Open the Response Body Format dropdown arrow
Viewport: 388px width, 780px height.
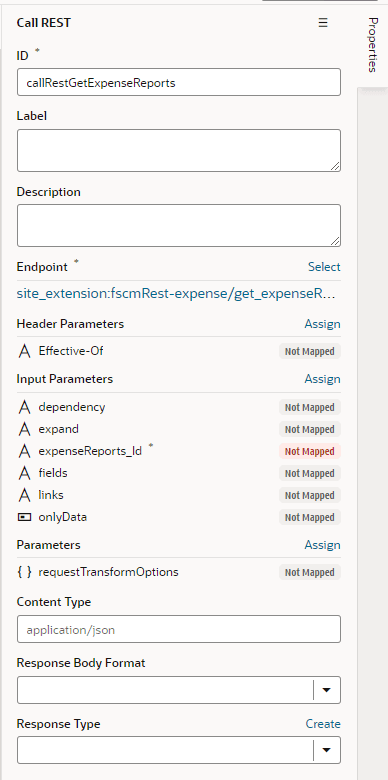tap(327, 690)
